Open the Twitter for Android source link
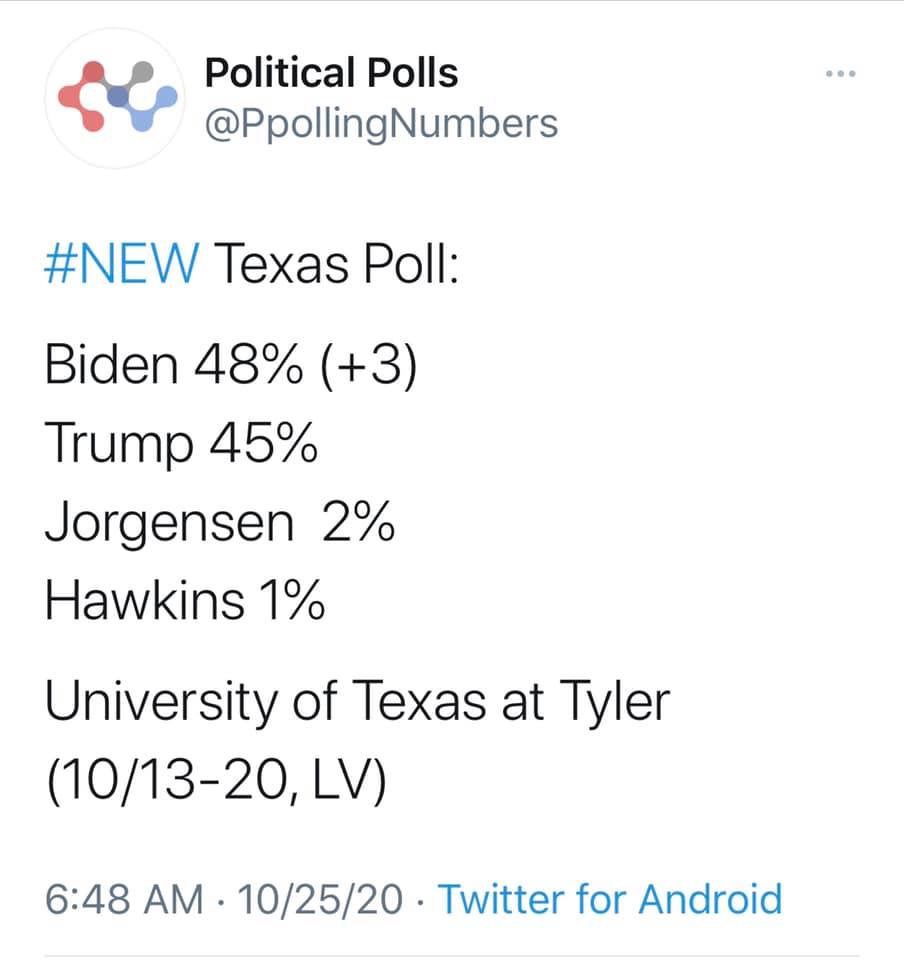The height and width of the screenshot is (960, 904). tap(610, 899)
